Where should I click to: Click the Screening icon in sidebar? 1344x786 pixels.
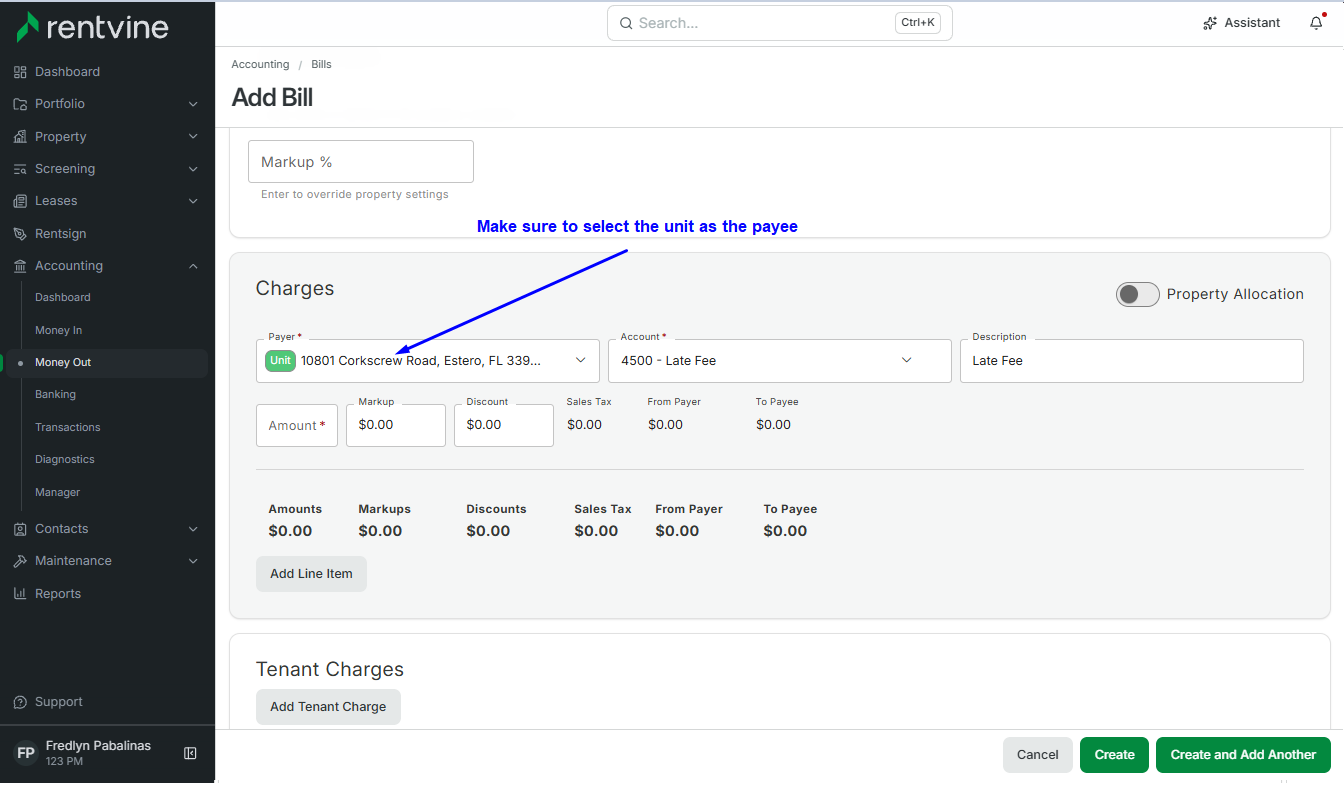point(20,169)
